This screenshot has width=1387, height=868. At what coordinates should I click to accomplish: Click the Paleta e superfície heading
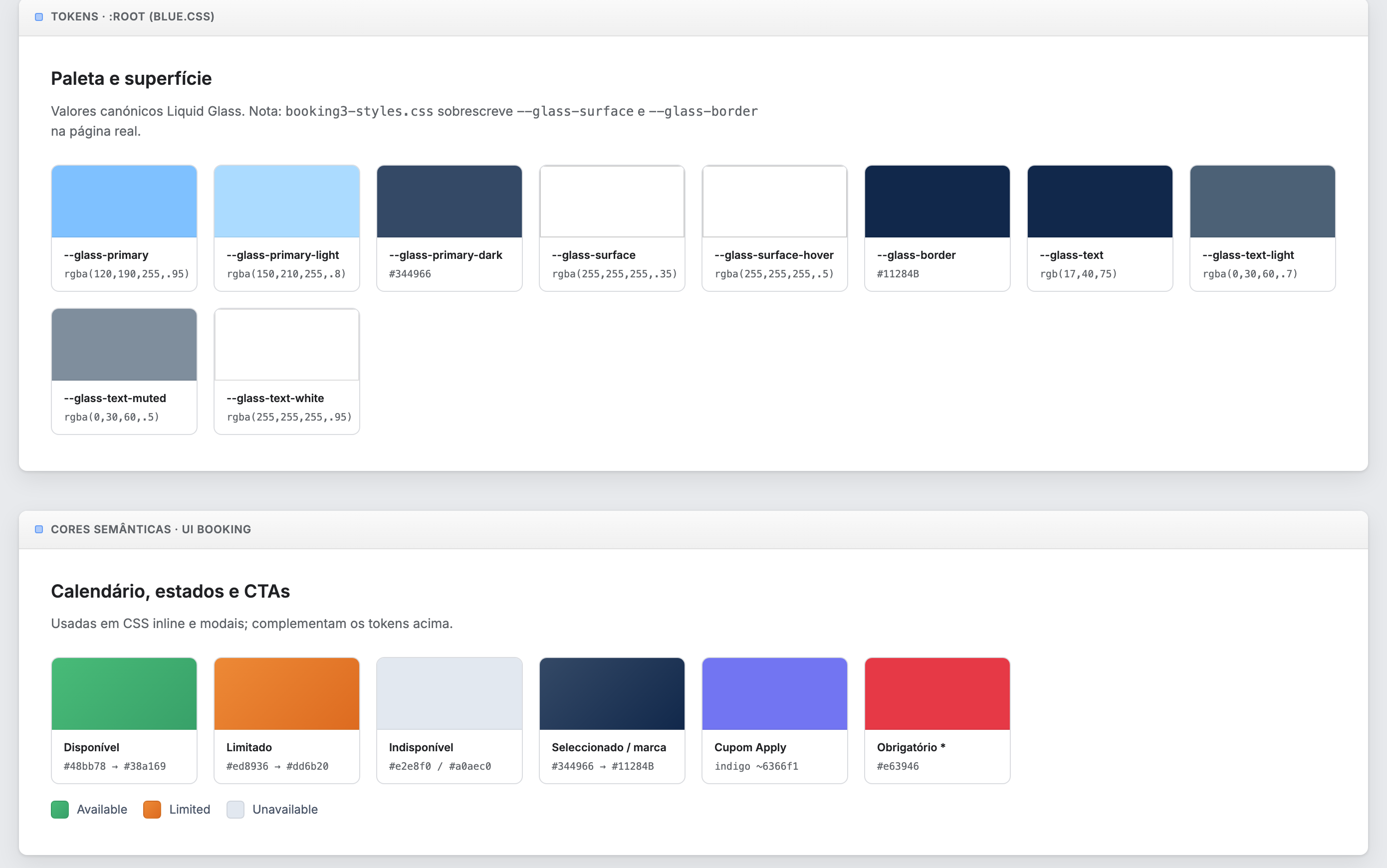132,79
